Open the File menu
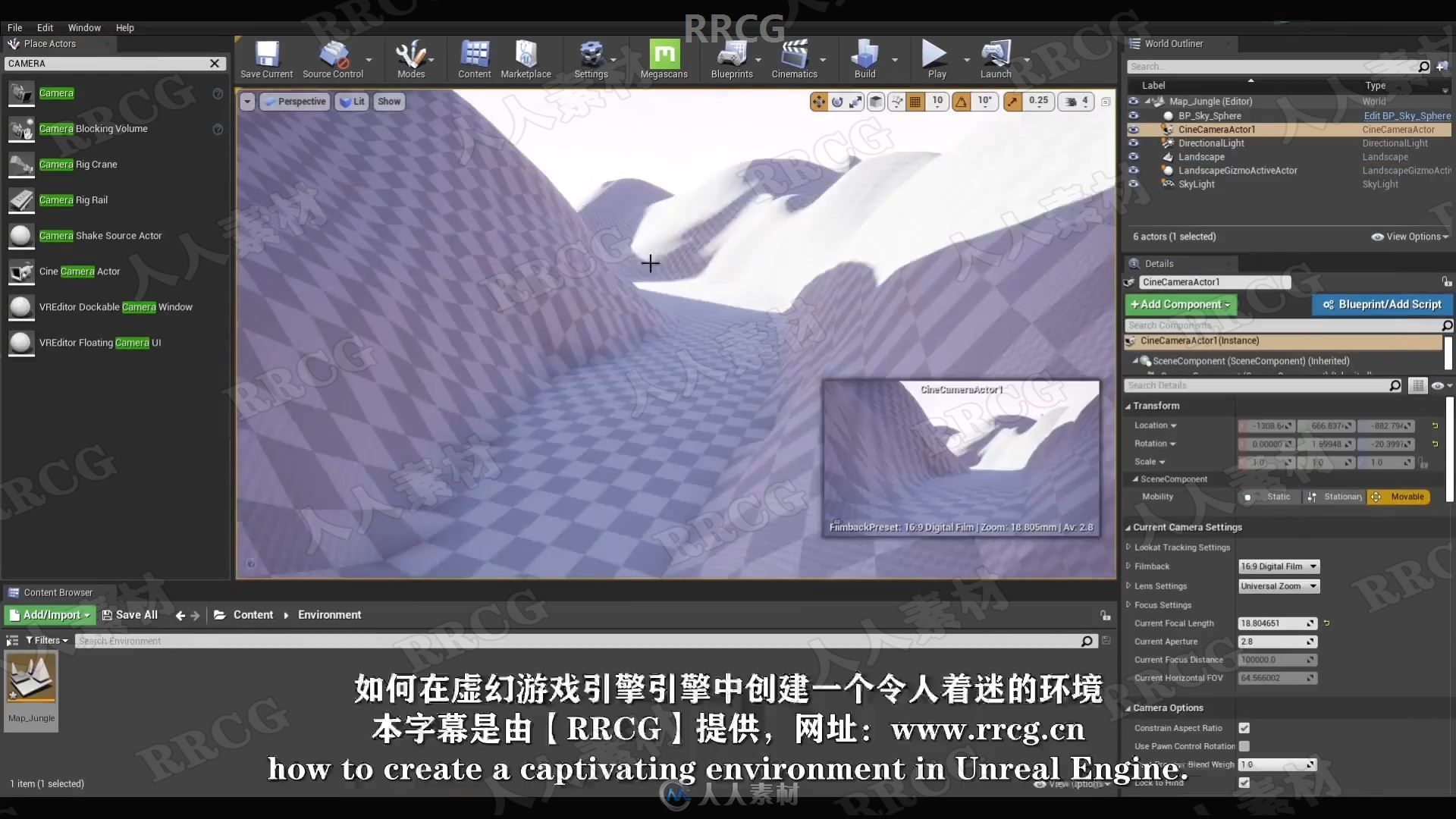The width and height of the screenshot is (1456, 819). [14, 27]
